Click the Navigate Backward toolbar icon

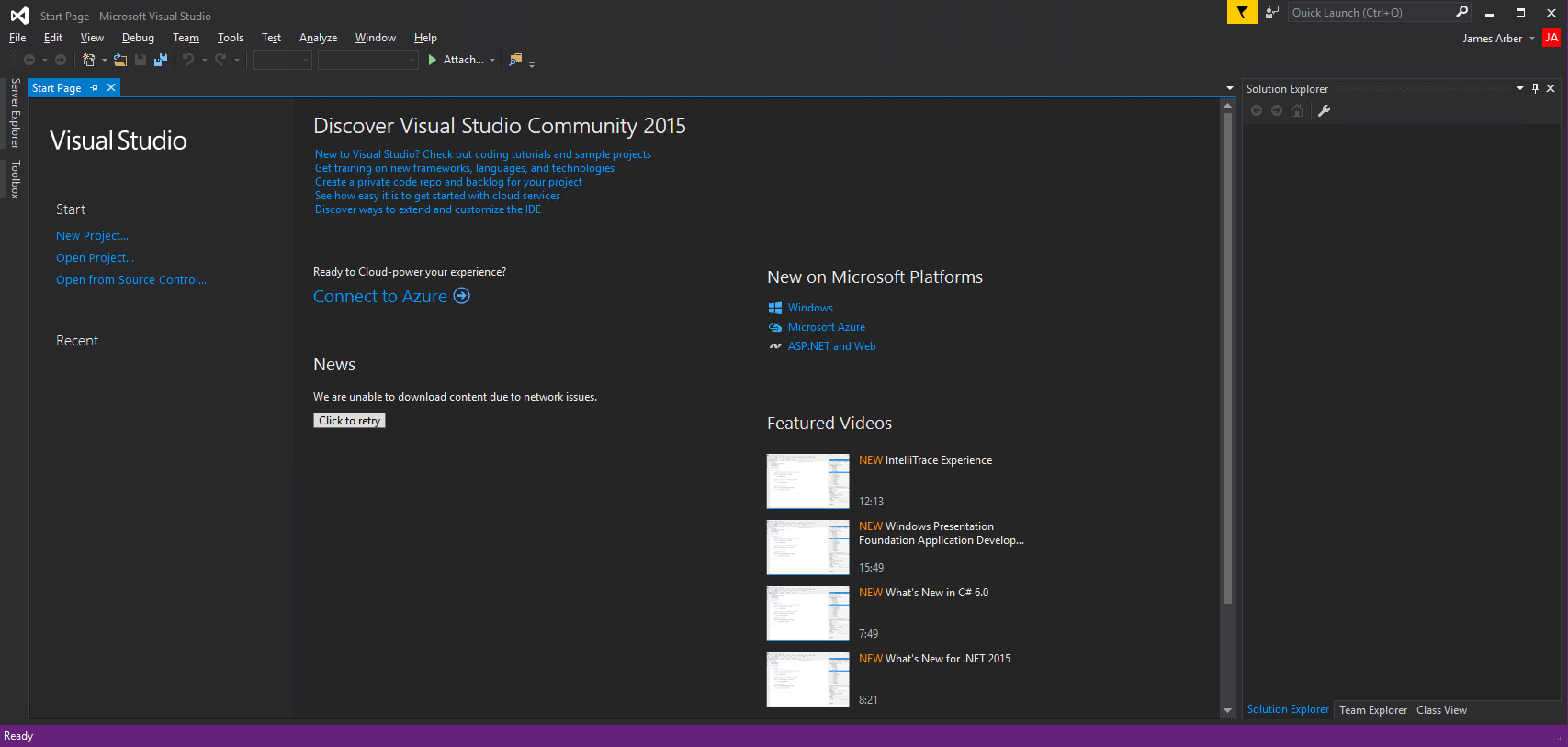(29, 60)
